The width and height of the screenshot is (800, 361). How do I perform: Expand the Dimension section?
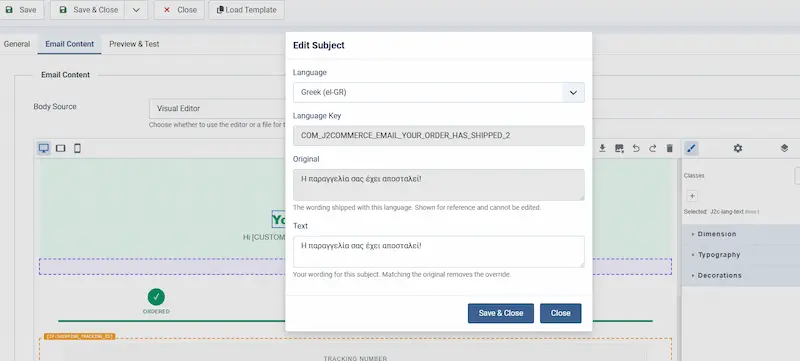[741, 234]
